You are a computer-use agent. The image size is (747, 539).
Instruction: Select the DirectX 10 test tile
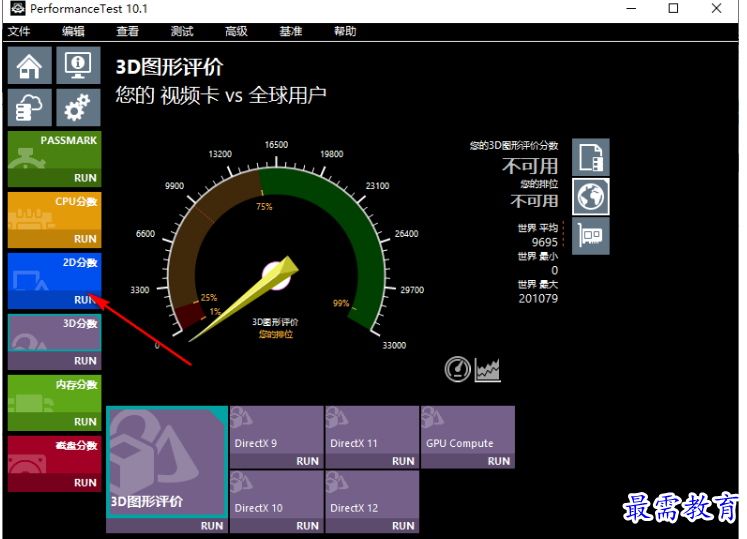click(277, 494)
